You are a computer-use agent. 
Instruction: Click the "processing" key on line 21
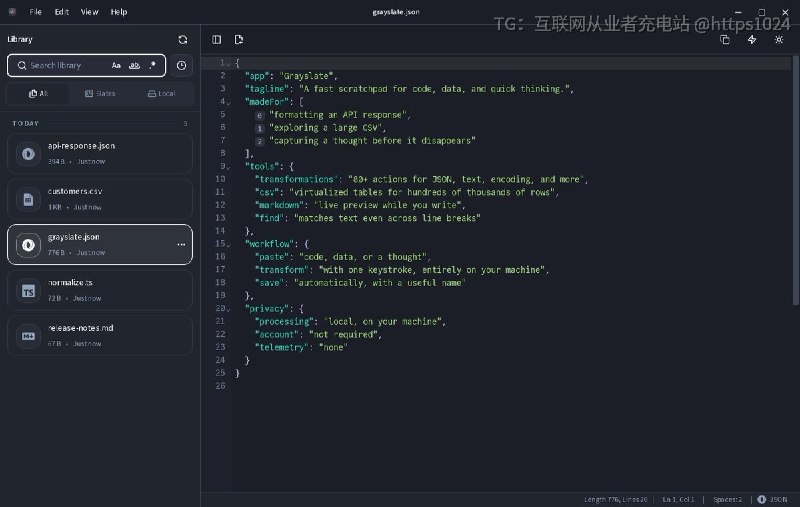284,321
